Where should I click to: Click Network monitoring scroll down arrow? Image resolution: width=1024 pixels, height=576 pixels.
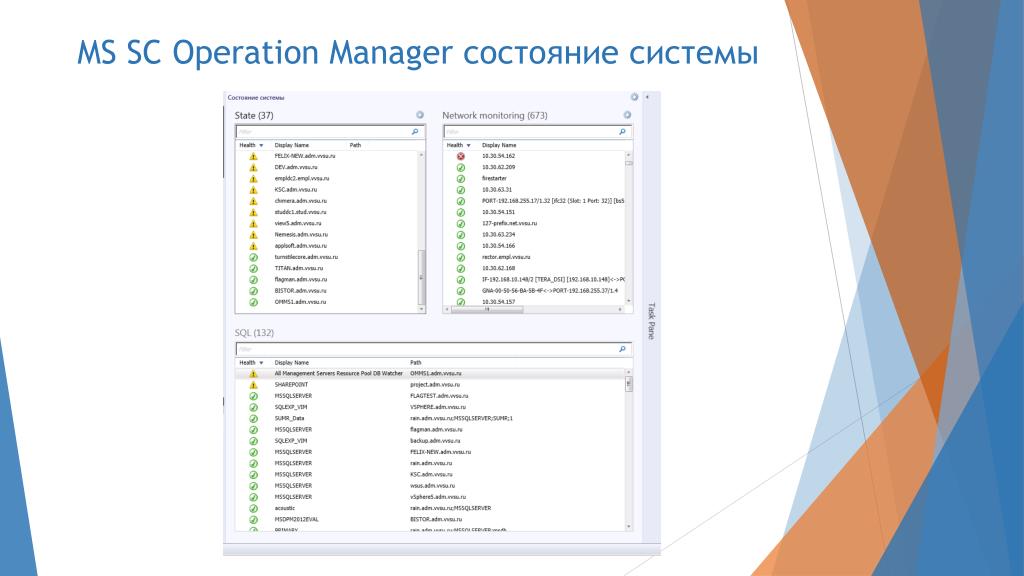click(629, 301)
